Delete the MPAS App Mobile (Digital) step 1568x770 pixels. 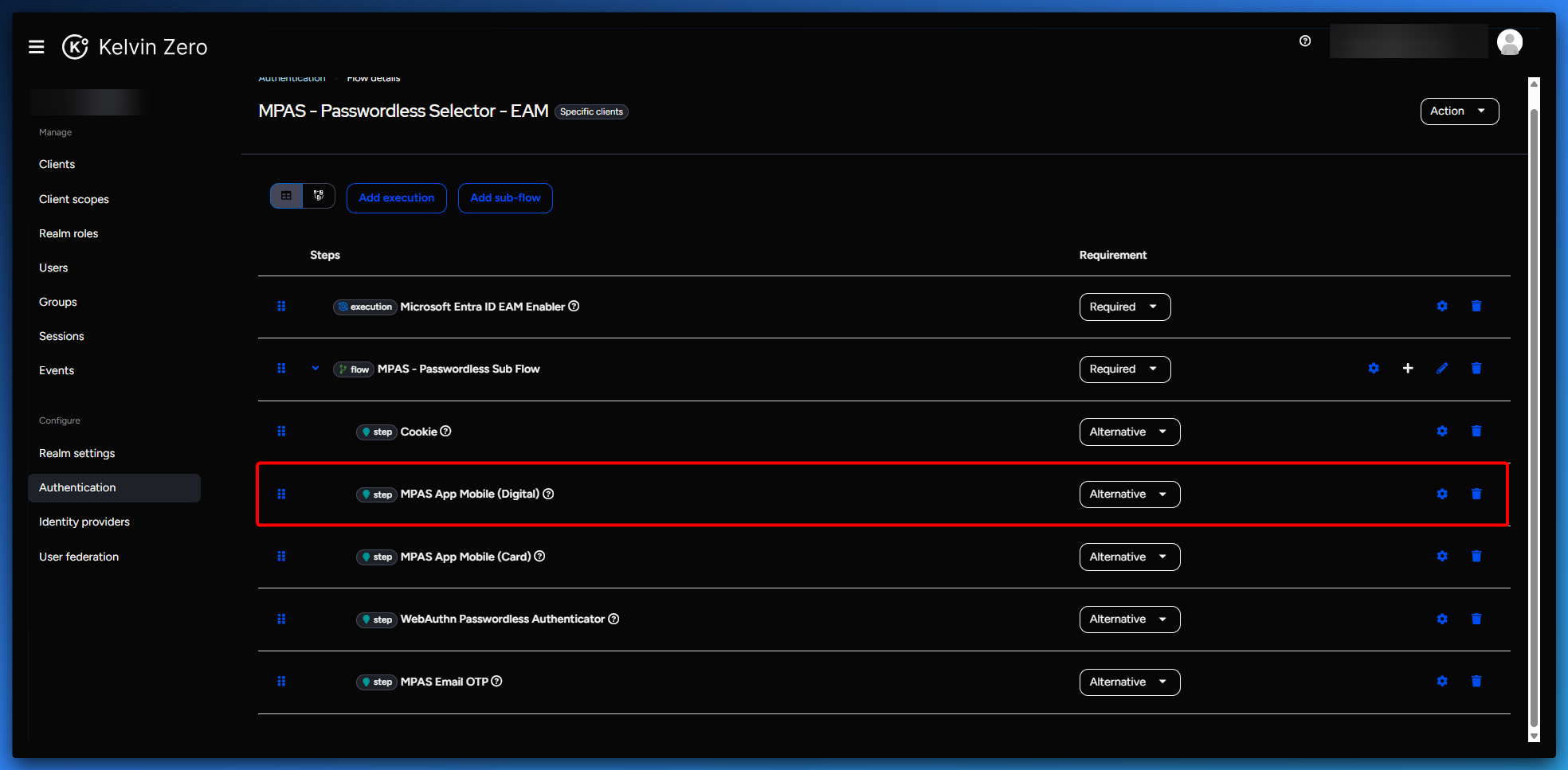(1476, 494)
